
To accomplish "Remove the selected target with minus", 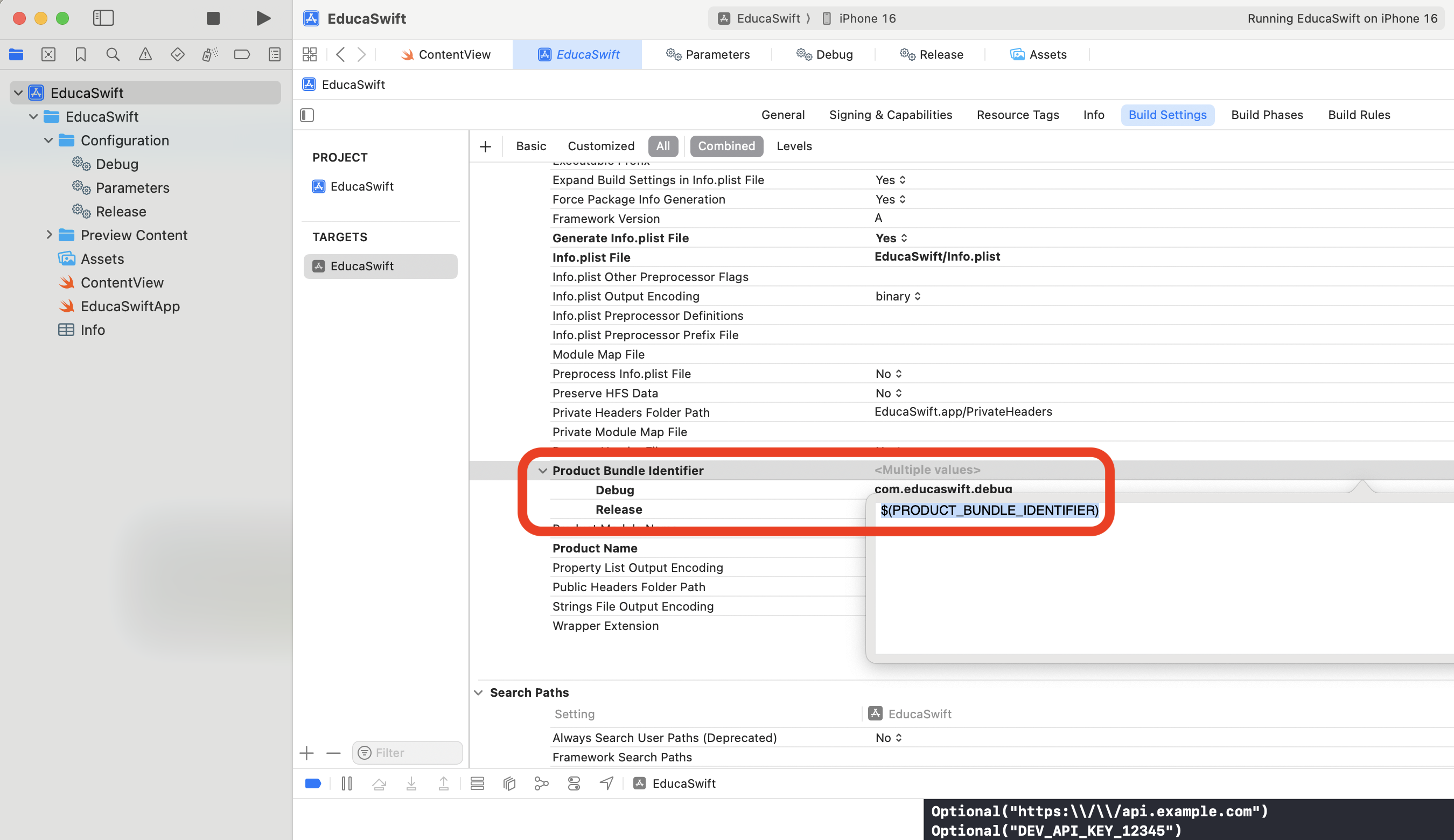I will (333, 753).
